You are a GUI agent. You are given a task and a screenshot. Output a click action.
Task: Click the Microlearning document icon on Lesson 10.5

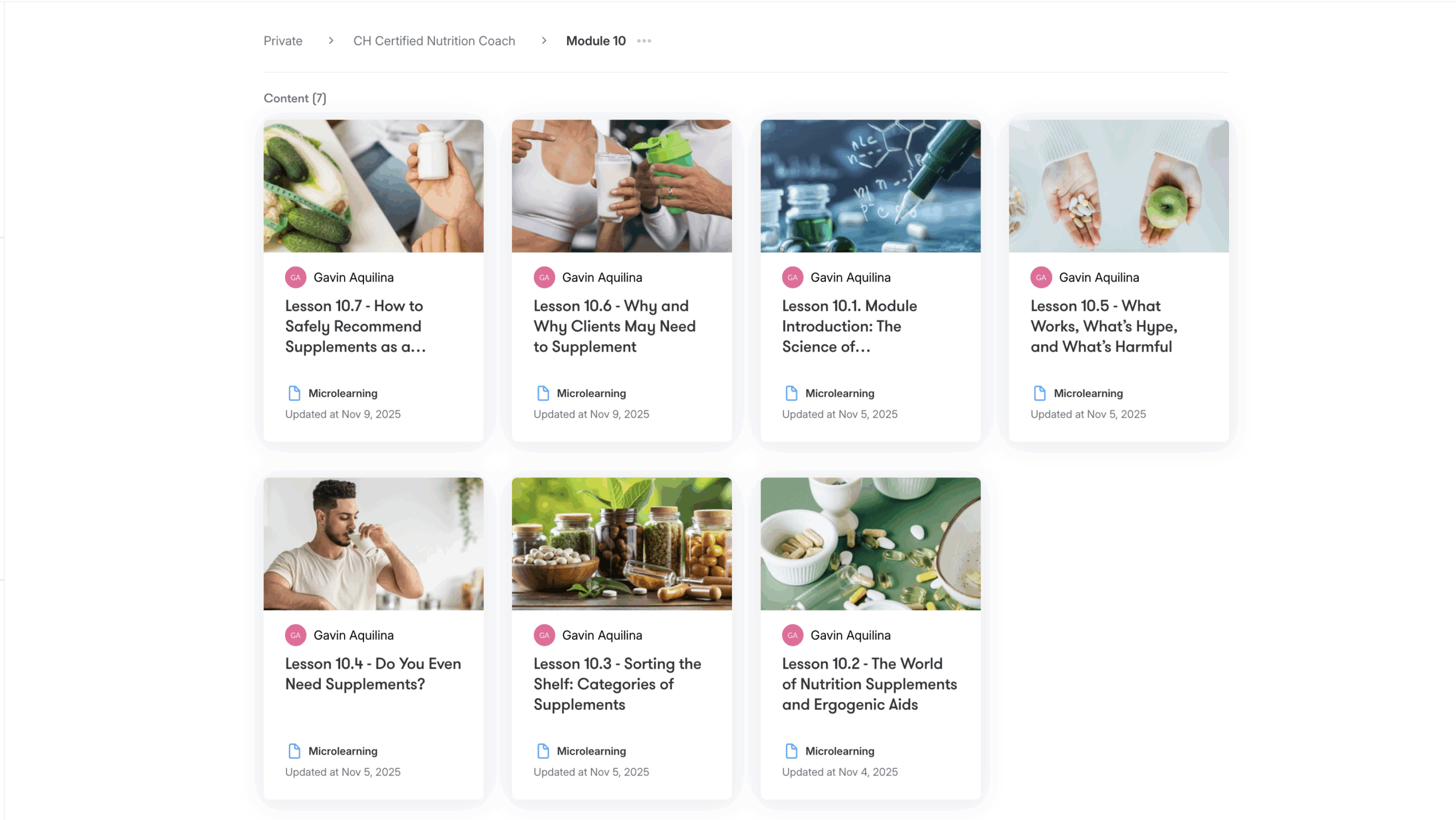[1039, 393]
